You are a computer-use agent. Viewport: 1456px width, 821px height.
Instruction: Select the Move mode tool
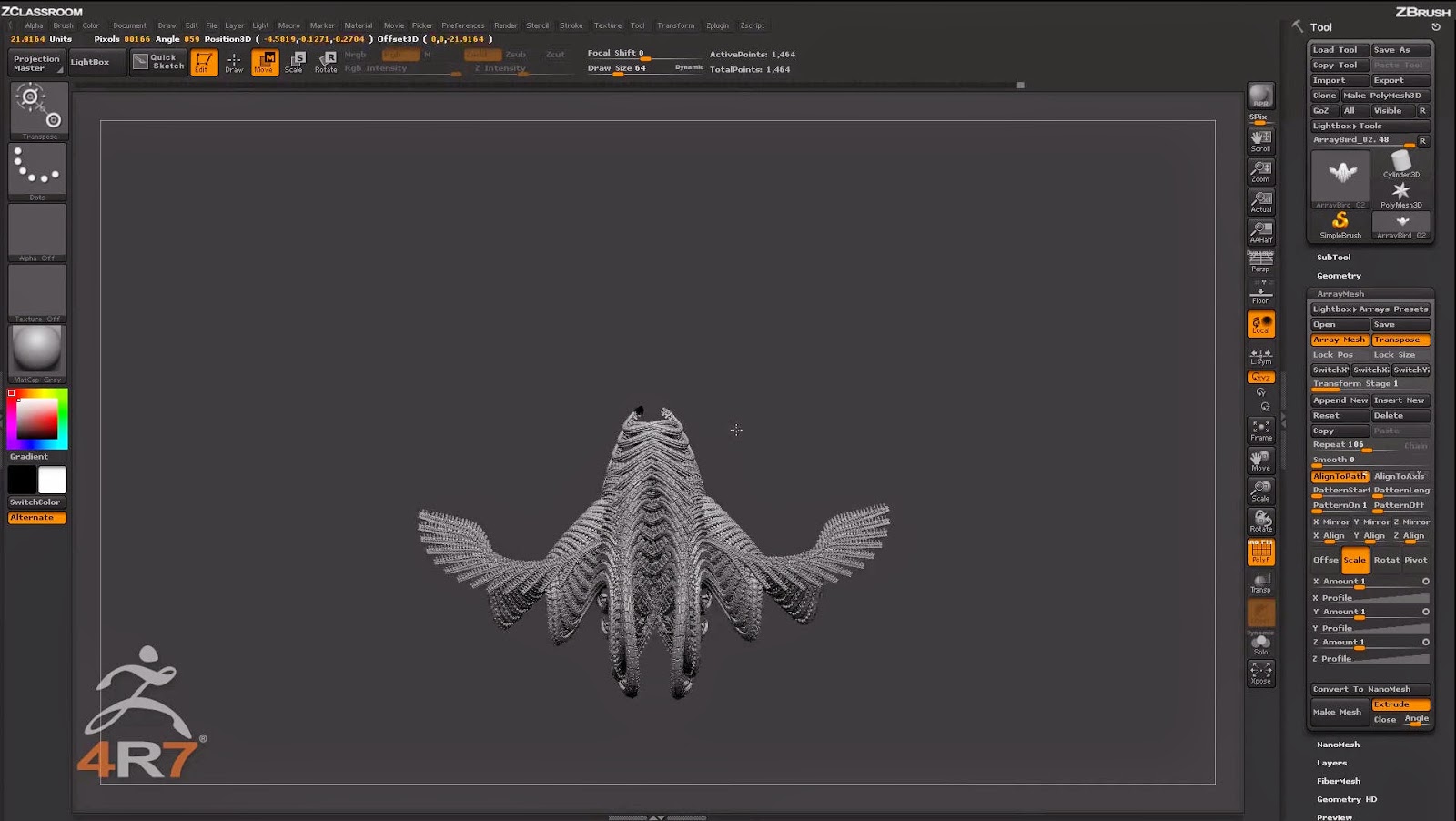264,61
